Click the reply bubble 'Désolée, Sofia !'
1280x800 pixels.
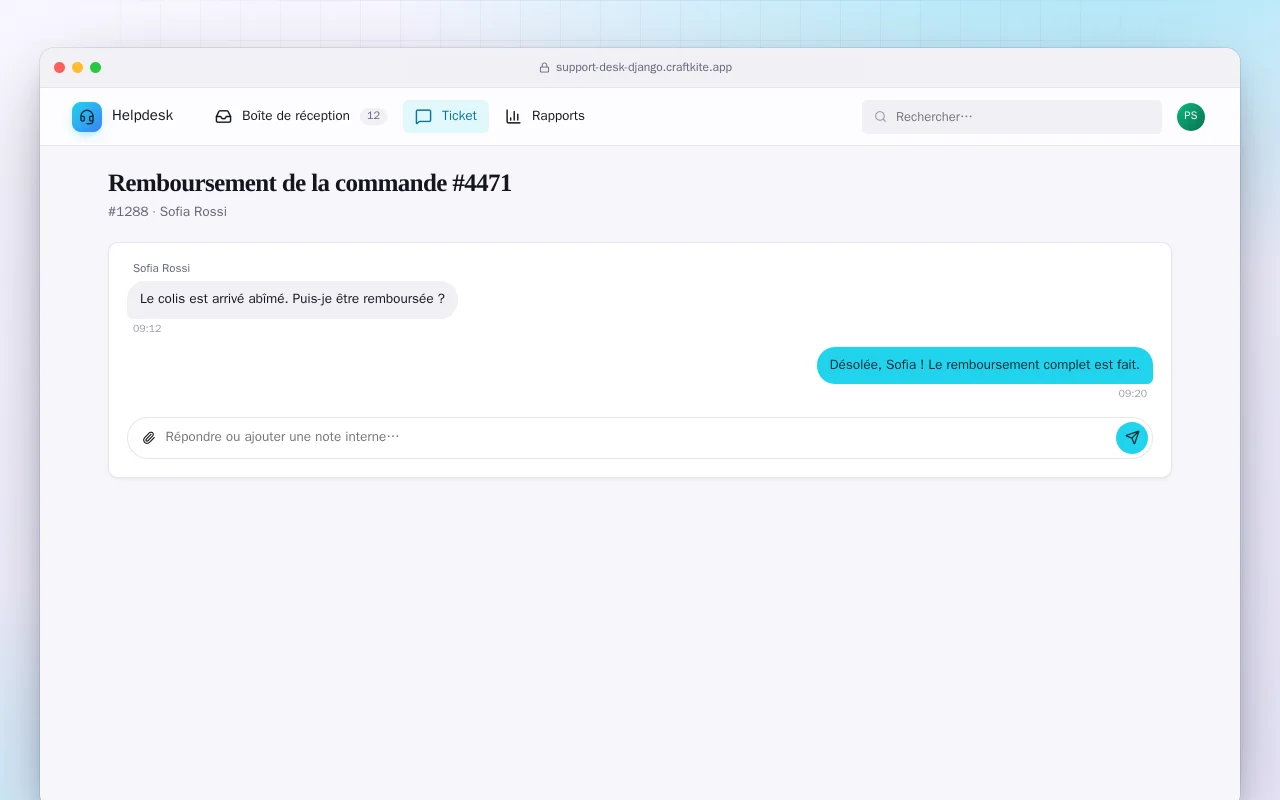pos(985,365)
